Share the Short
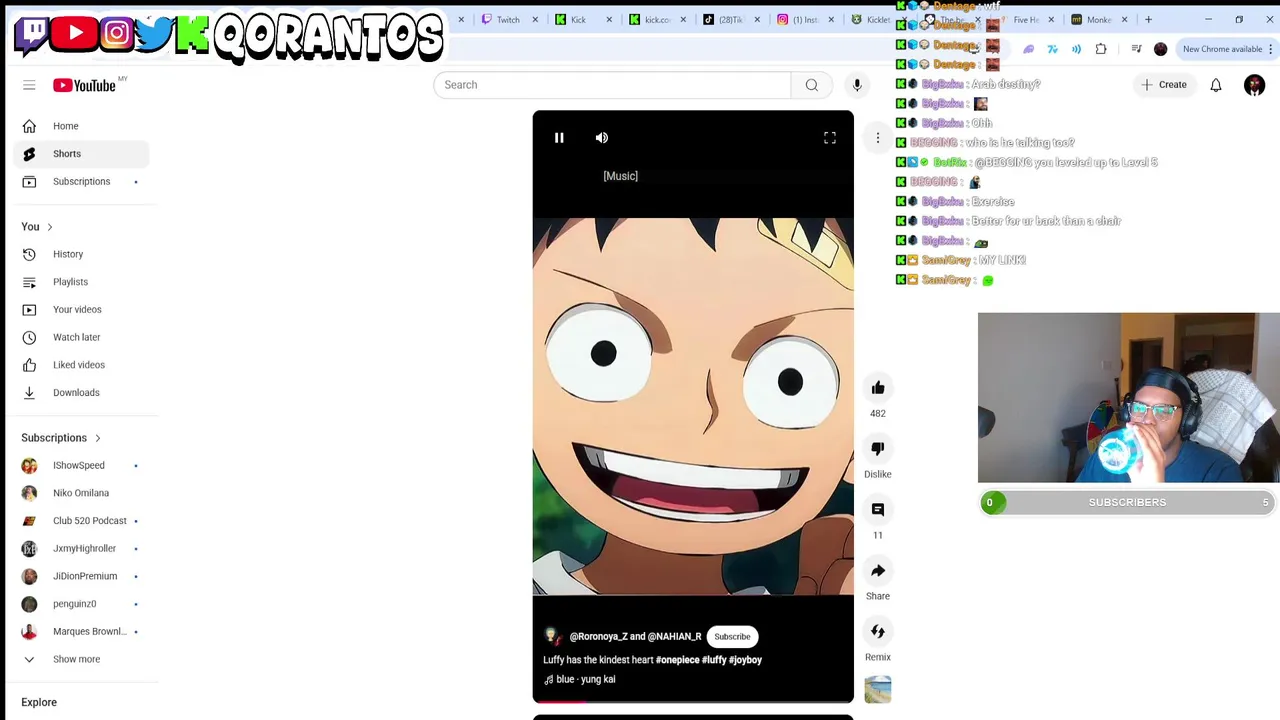The width and height of the screenshot is (1280, 720). pos(878,571)
